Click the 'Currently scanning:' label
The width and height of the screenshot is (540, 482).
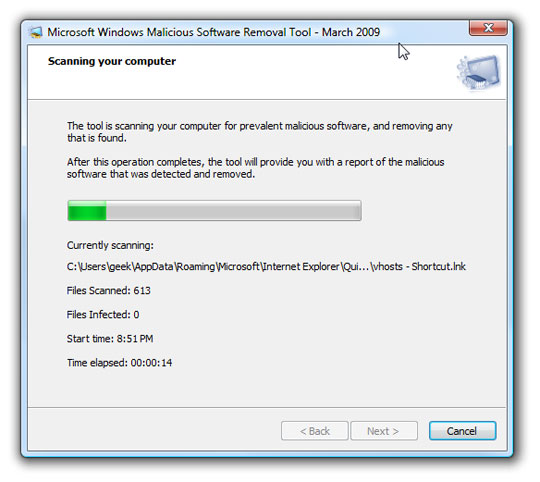110,245
